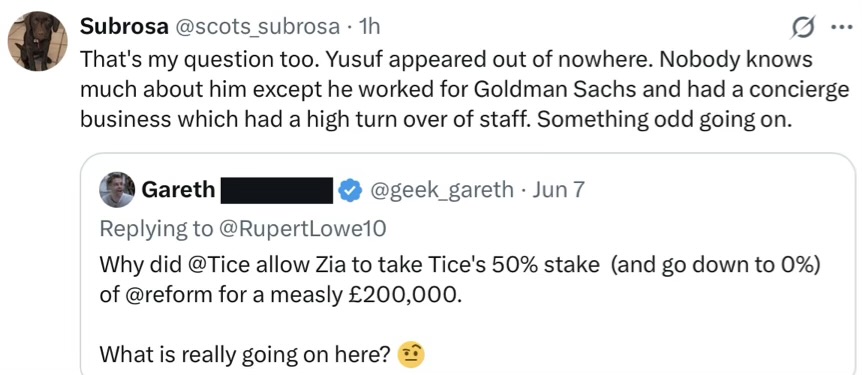
Task: Click the blue verified checkmark badge
Action: (350, 190)
